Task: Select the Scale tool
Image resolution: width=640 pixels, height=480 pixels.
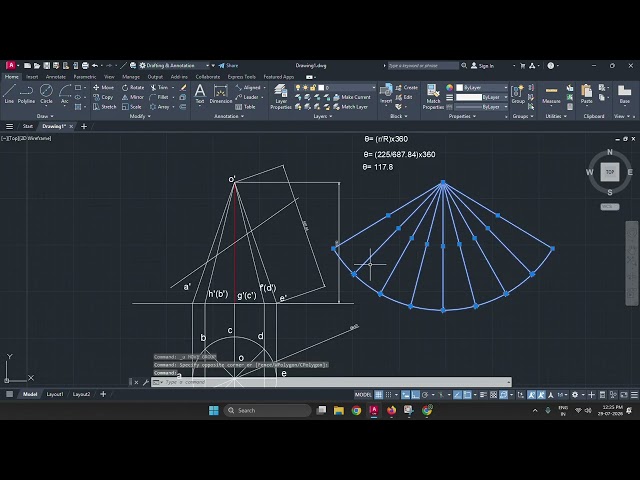Action: pyautogui.click(x=132, y=107)
